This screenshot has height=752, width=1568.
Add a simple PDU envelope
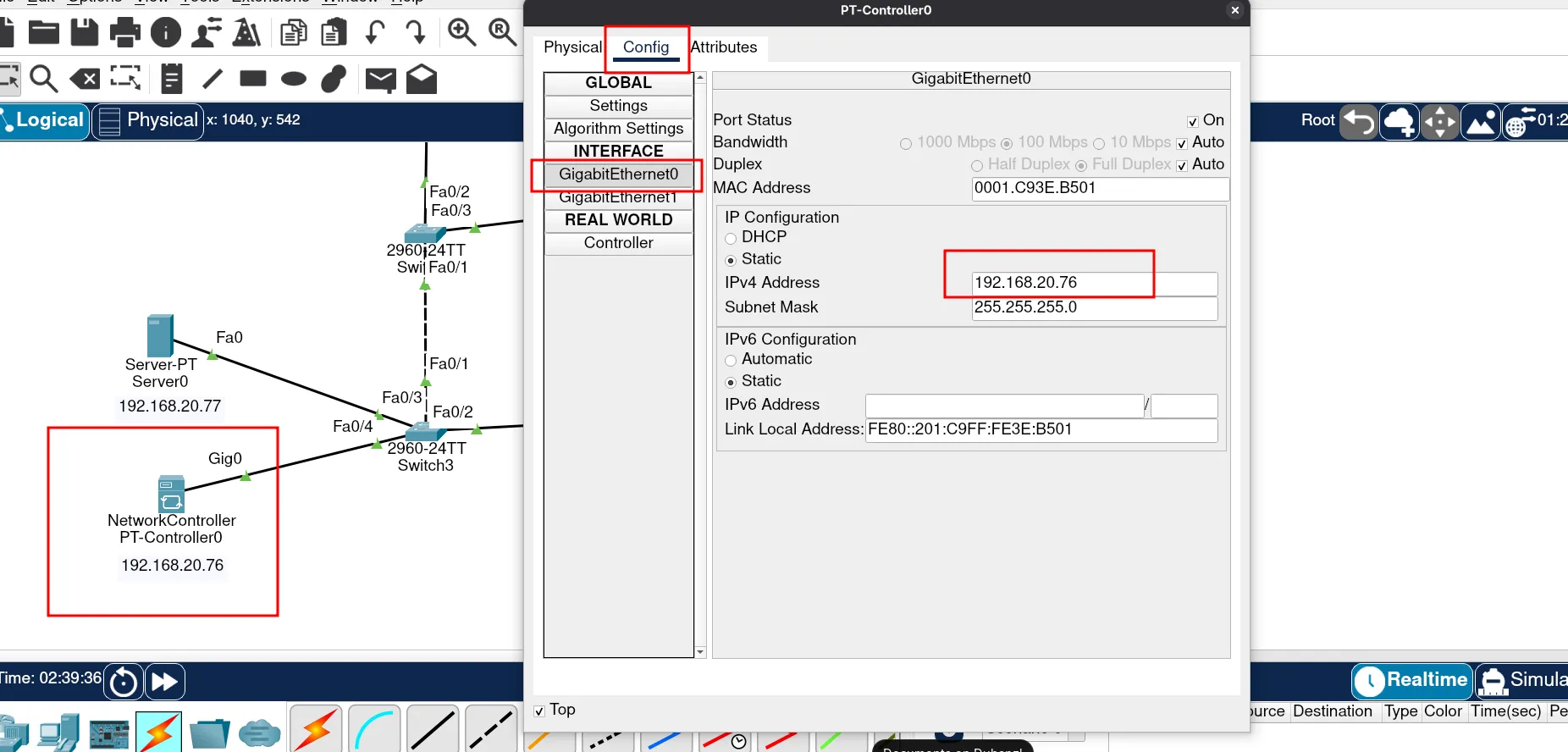[380, 80]
